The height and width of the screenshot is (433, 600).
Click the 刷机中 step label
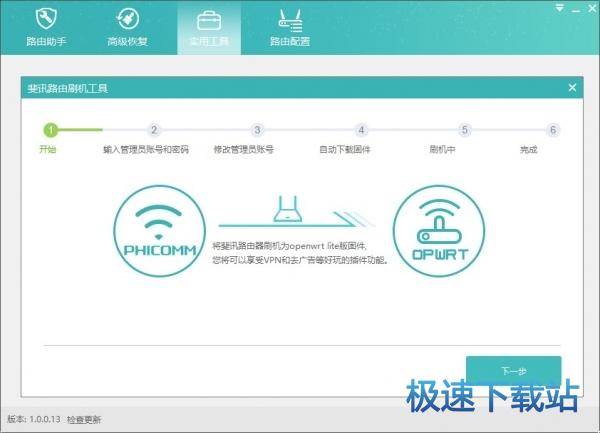[442, 149]
